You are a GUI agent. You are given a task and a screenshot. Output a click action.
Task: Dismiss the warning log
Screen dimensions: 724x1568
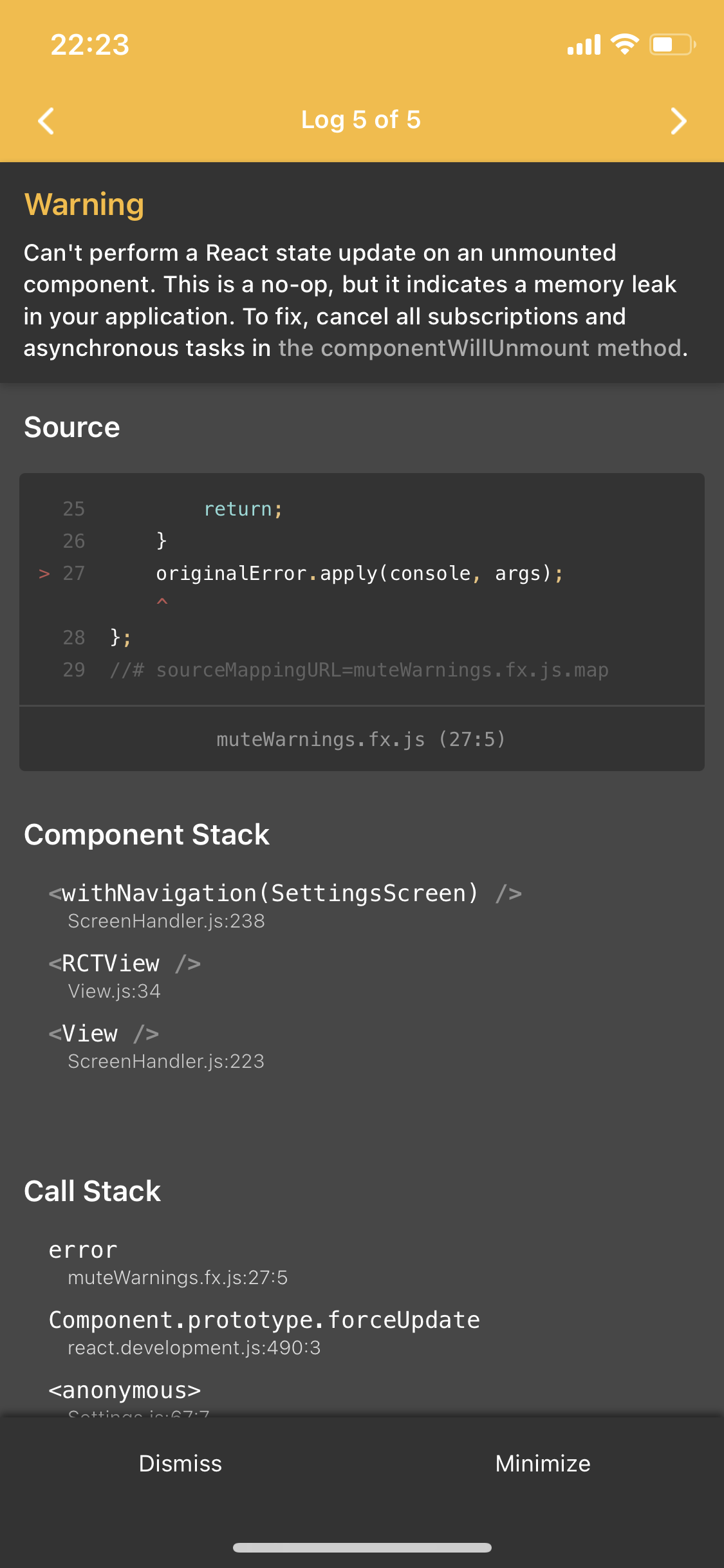click(x=180, y=1463)
